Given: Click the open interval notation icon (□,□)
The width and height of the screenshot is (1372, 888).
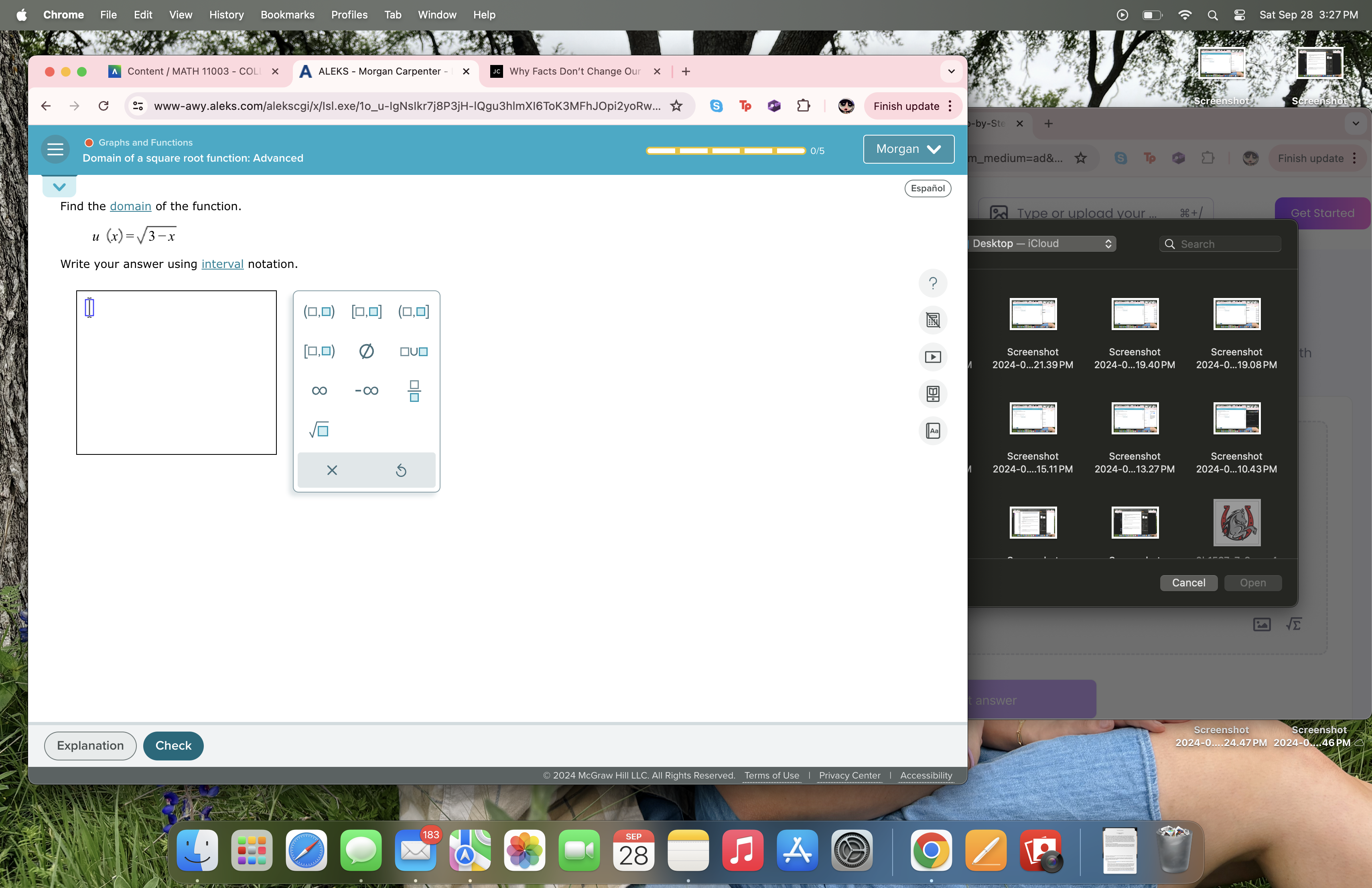Looking at the screenshot, I should [x=319, y=311].
